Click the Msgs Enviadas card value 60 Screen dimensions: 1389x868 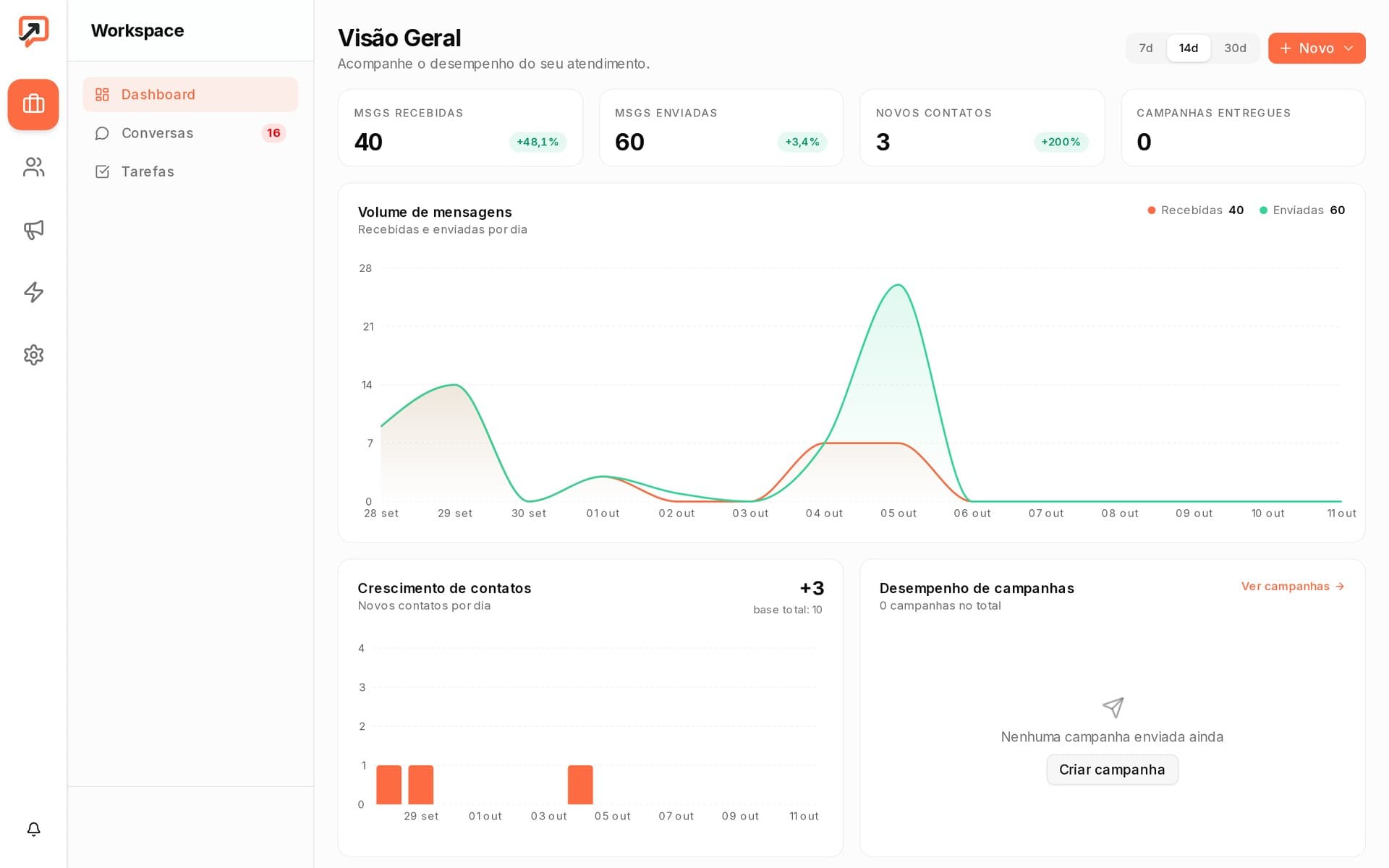click(x=629, y=142)
